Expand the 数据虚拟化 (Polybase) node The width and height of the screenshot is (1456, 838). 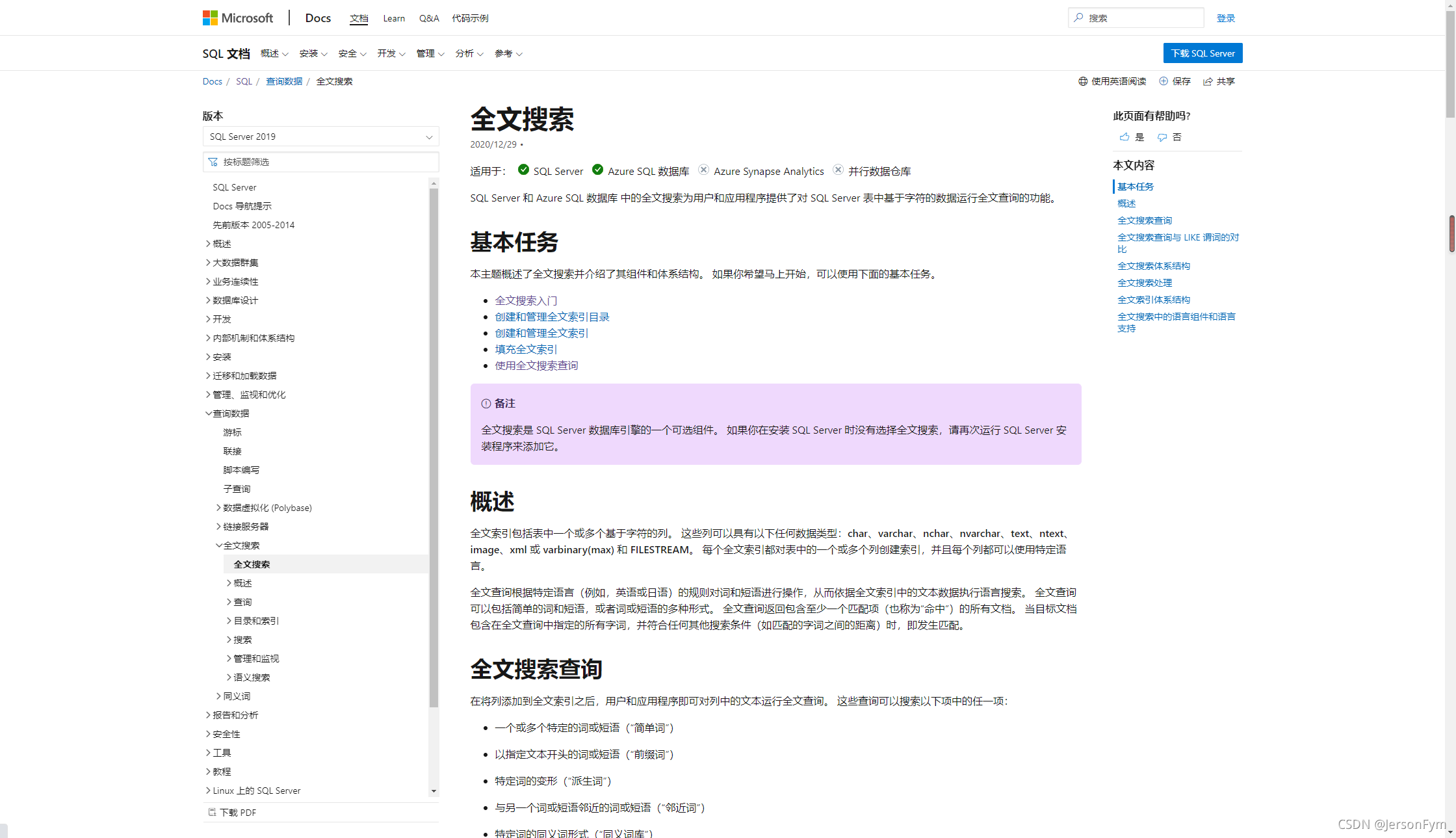point(218,508)
